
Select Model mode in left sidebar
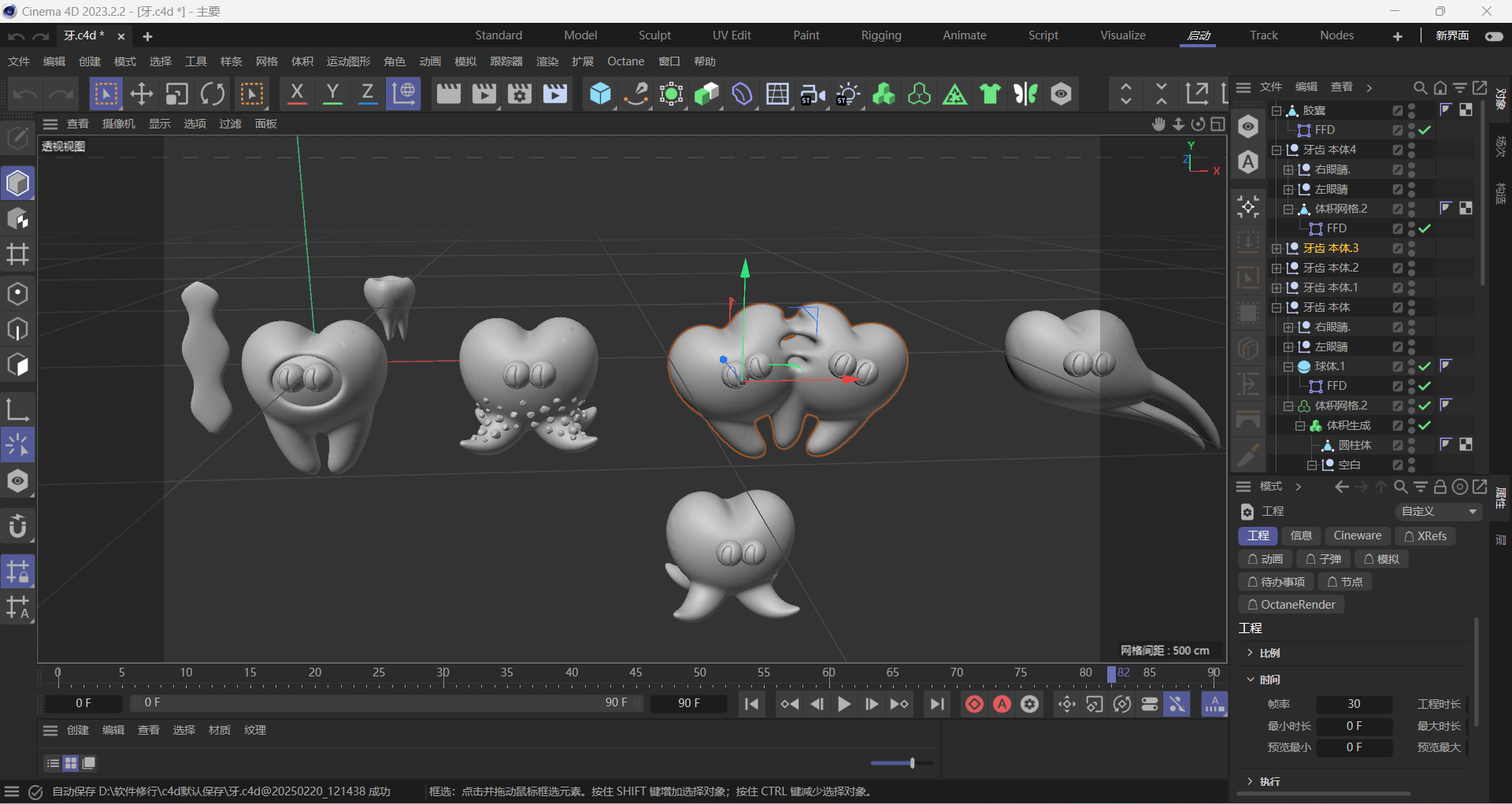coord(17,183)
